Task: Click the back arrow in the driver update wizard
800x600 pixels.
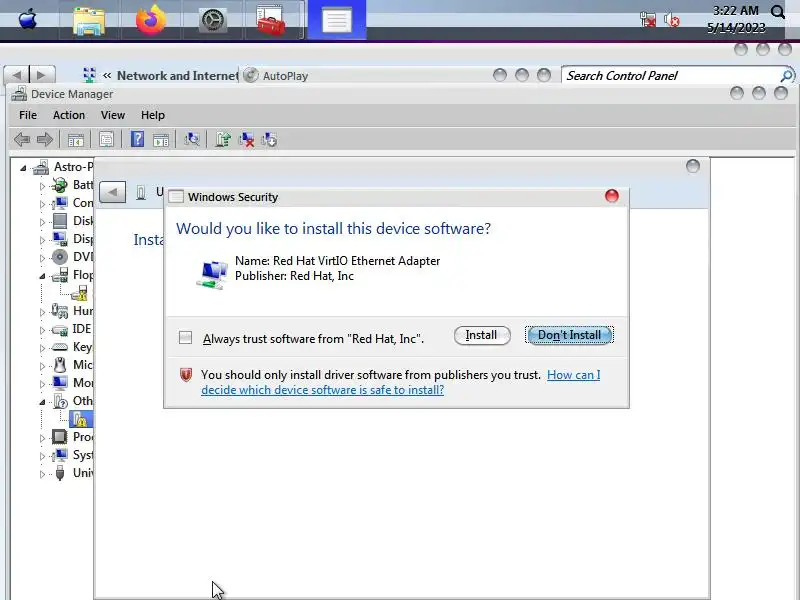Action: coord(112,192)
